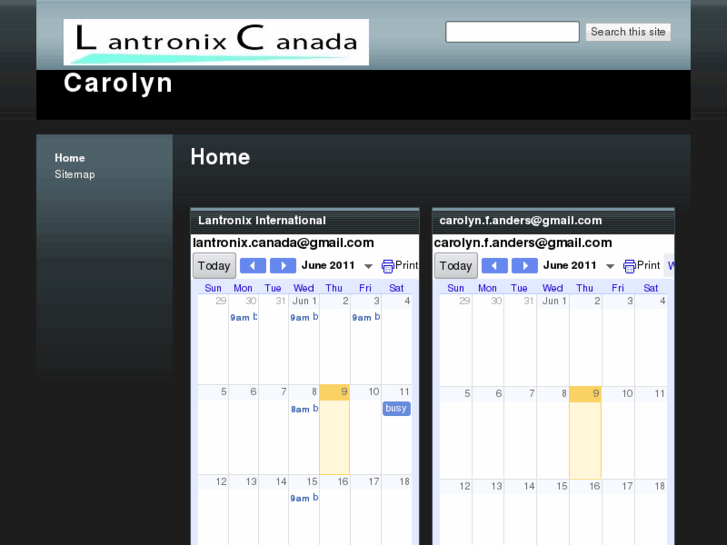727x545 pixels.
Task: Click the Sun column header in lantronix.canada calendar
Action: tap(213, 288)
